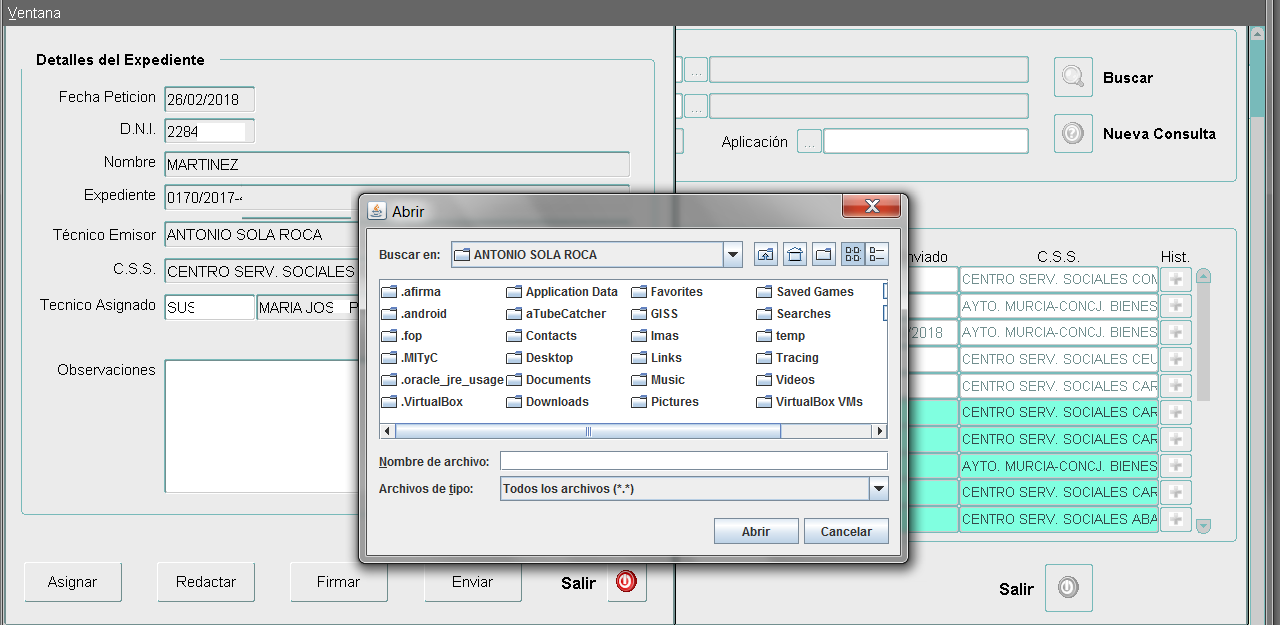Click the magnifier Buscar icon
Screen dimensions: 1280x625
point(1073,78)
